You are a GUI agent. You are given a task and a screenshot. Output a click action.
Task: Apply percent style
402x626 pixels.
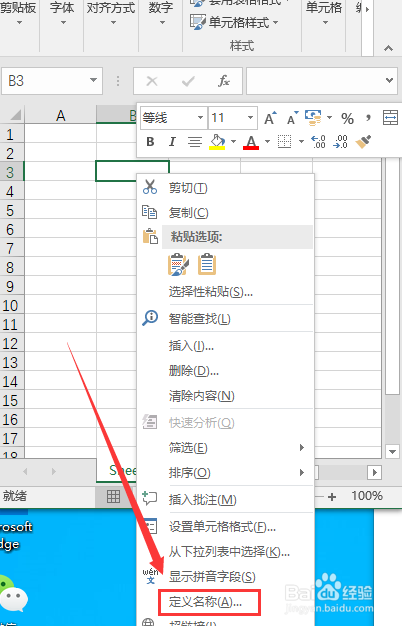coord(347,119)
